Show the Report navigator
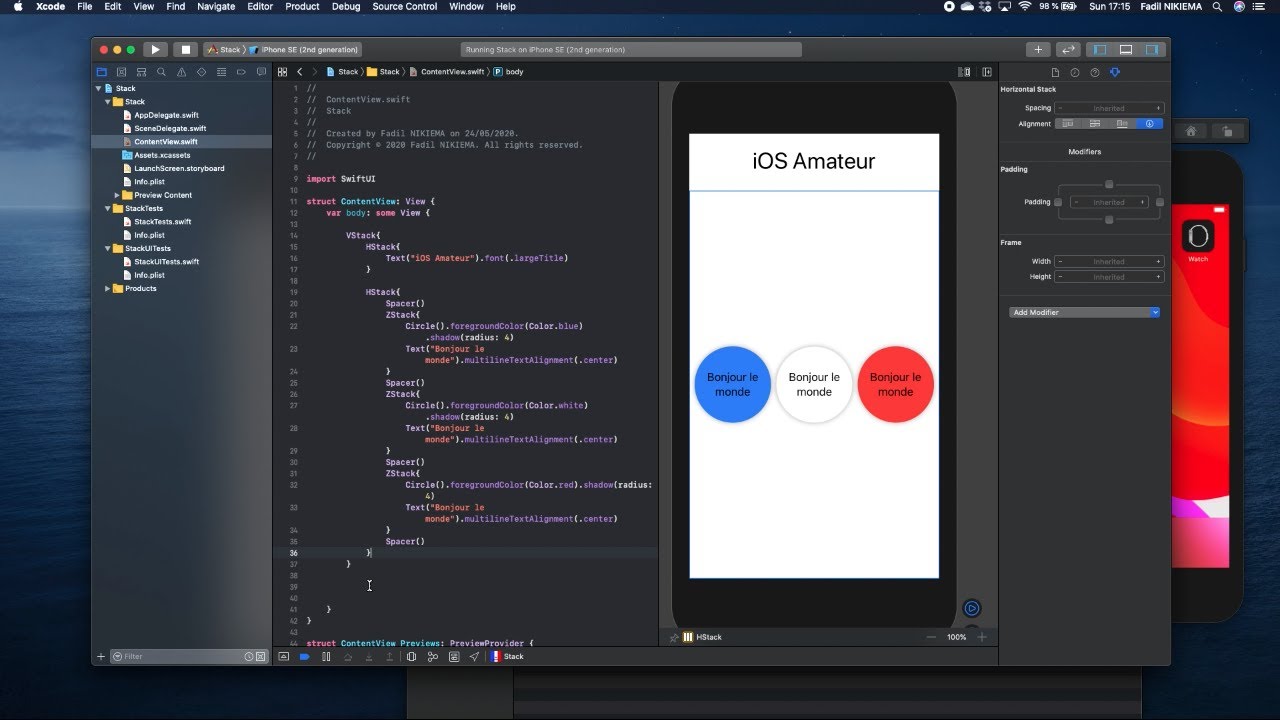 click(x=261, y=72)
